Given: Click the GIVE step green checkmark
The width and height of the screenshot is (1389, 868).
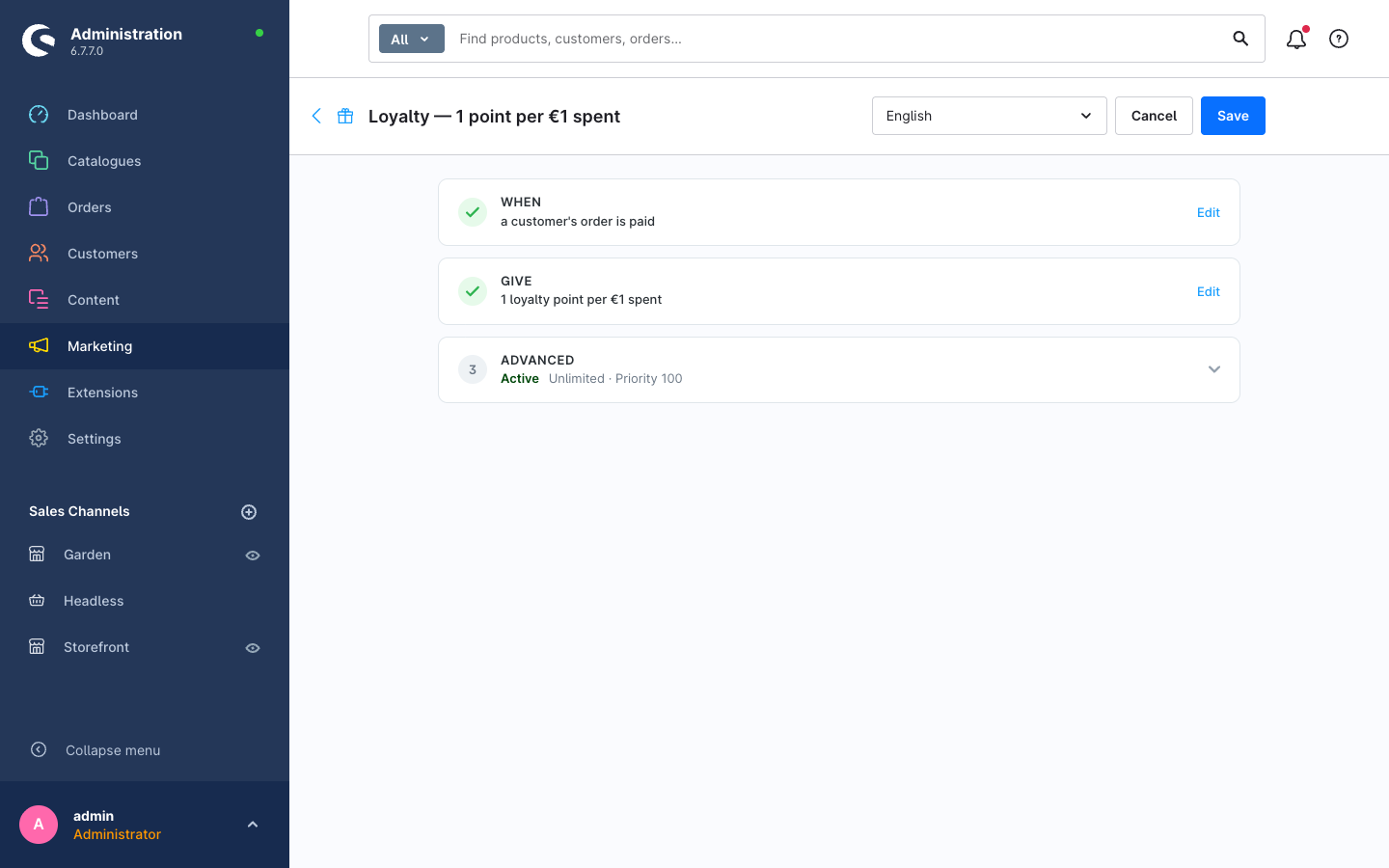Looking at the screenshot, I should (x=473, y=291).
